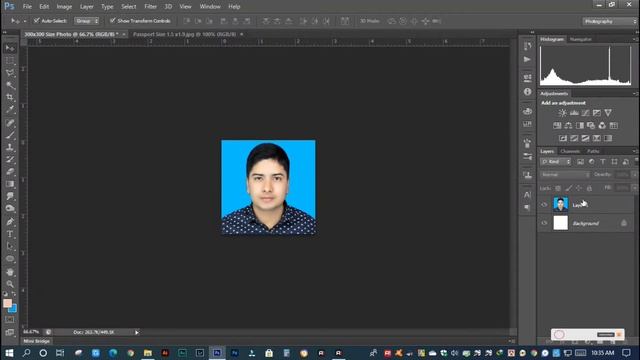This screenshot has width=640, height=360.
Task: Switch to Passport Size document tab
Action: [x=185, y=34]
